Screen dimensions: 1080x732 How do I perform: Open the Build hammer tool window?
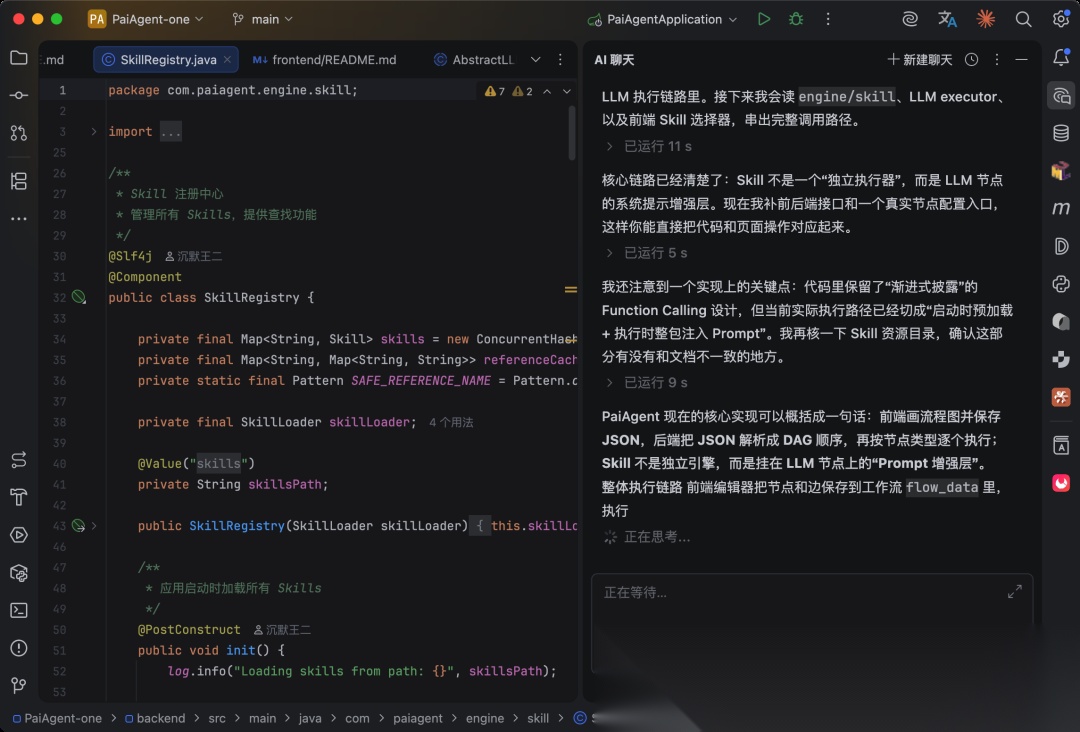pyautogui.click(x=19, y=497)
